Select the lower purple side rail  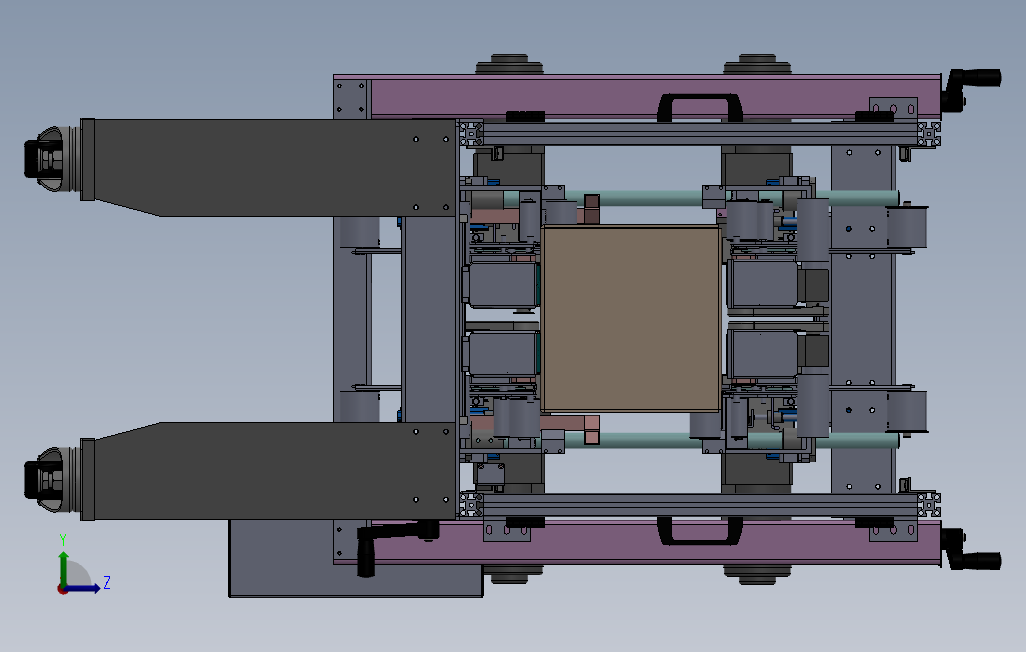654,542
